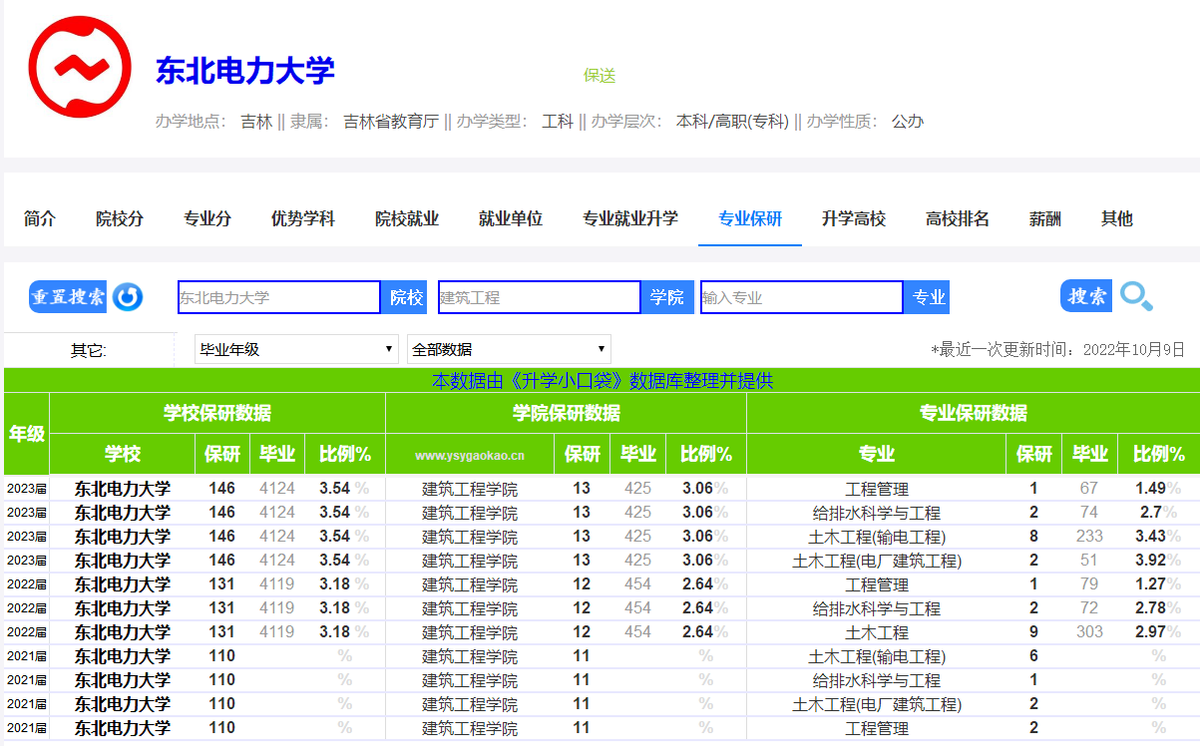Click the 保送 green link
This screenshot has width=1200, height=746.
pos(600,75)
